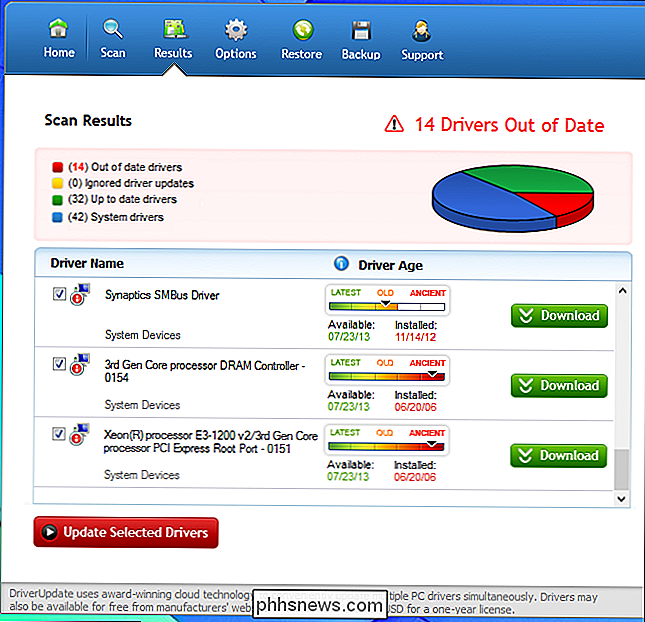Screen dimensions: 645x622
Task: Click installed date 11/14/12
Action: 415,337
